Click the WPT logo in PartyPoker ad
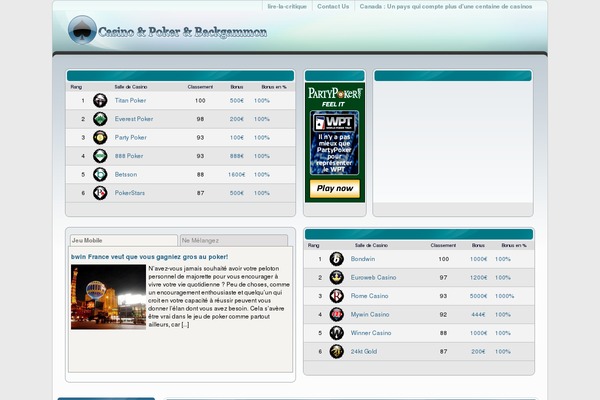The width and height of the screenshot is (600, 400). (x=334, y=122)
